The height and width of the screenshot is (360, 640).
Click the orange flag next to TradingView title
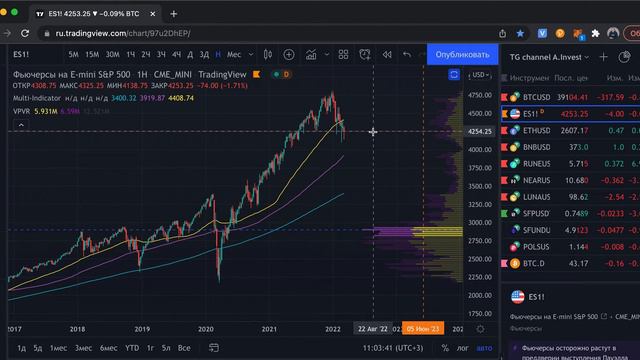(x=257, y=74)
